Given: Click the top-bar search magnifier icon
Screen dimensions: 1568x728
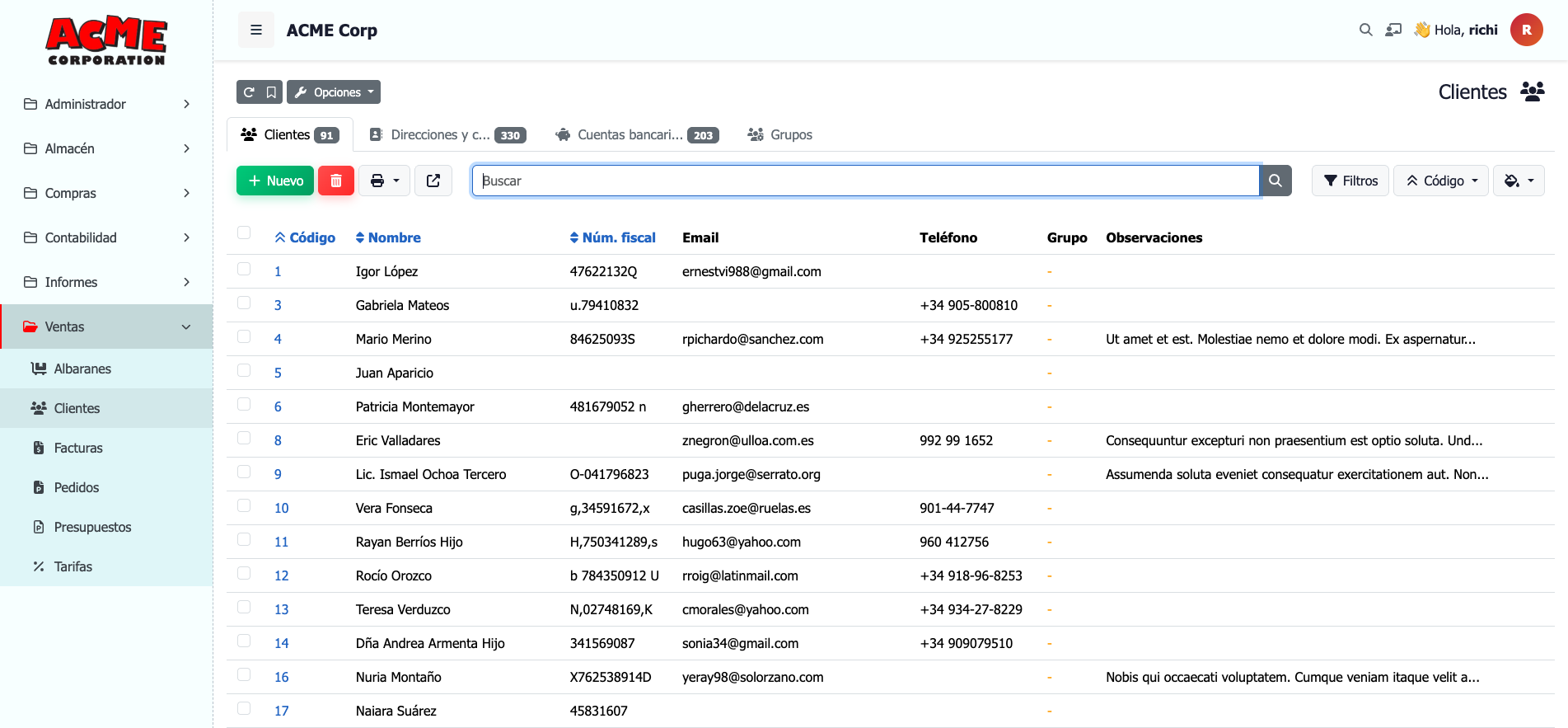Looking at the screenshot, I should coord(1365,31).
